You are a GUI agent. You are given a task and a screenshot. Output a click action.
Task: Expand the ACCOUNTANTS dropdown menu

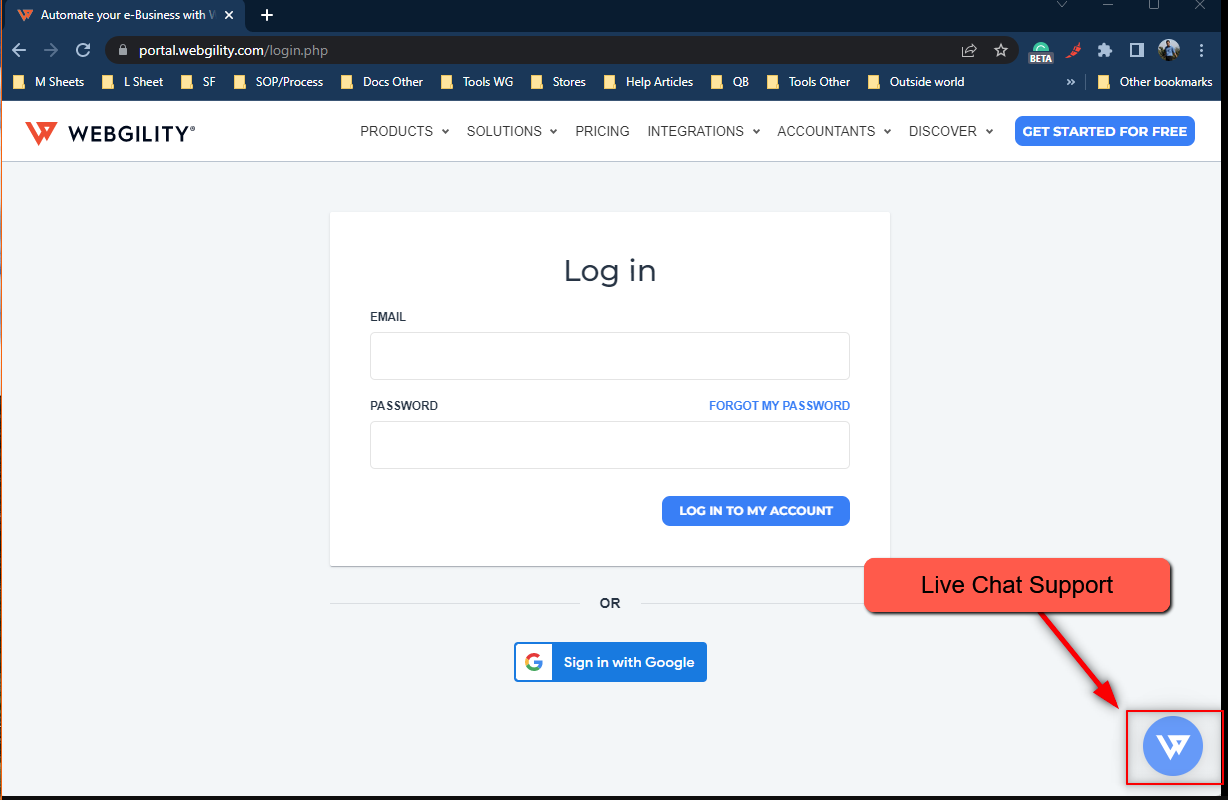834,131
